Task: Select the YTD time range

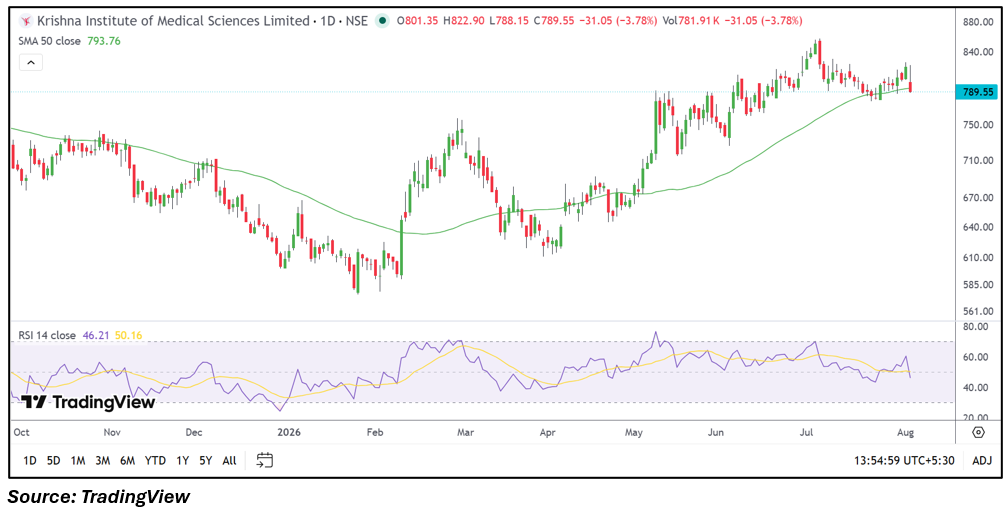Action: pos(155,461)
